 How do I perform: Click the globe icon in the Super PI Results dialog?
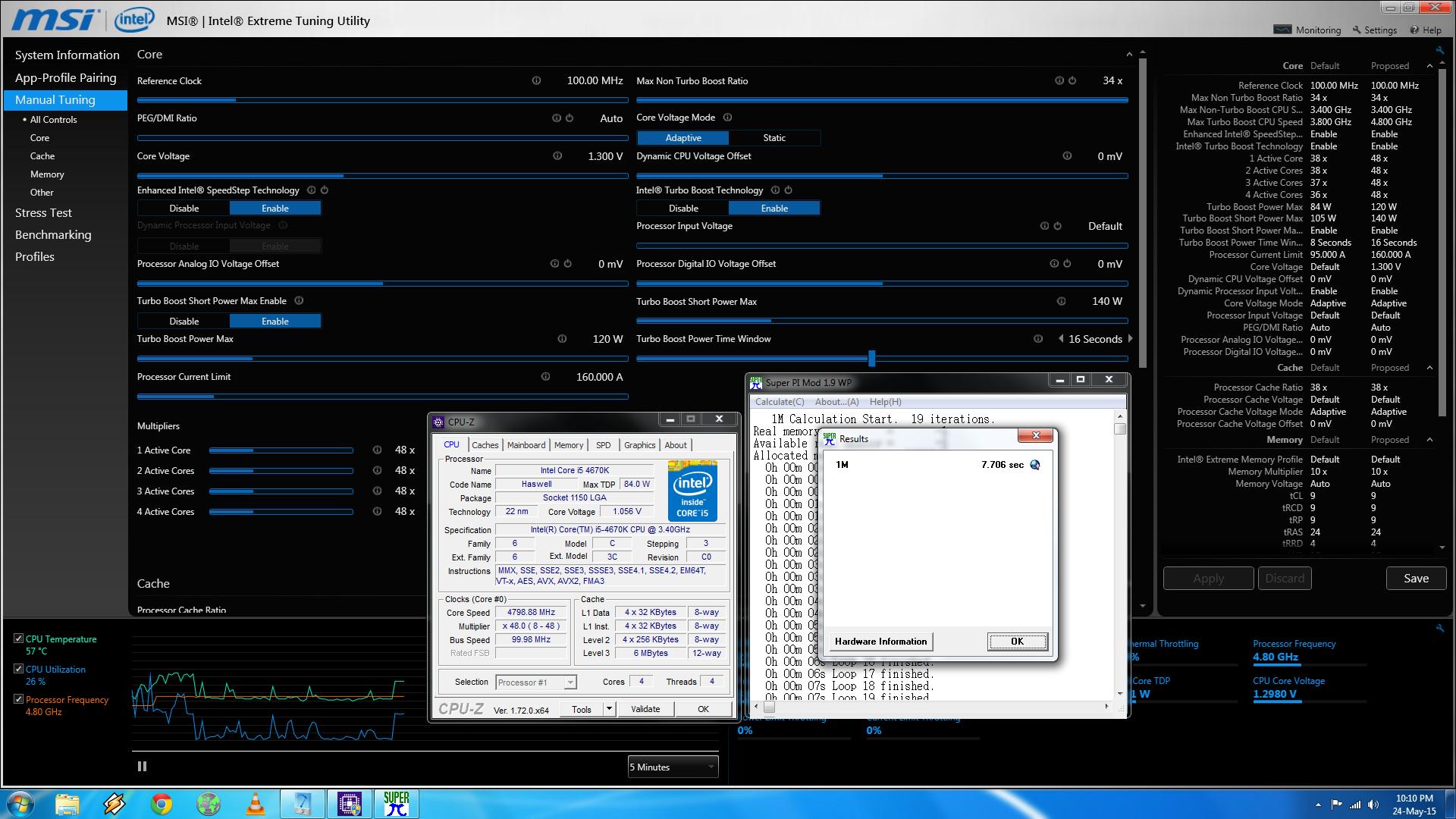[1035, 465]
